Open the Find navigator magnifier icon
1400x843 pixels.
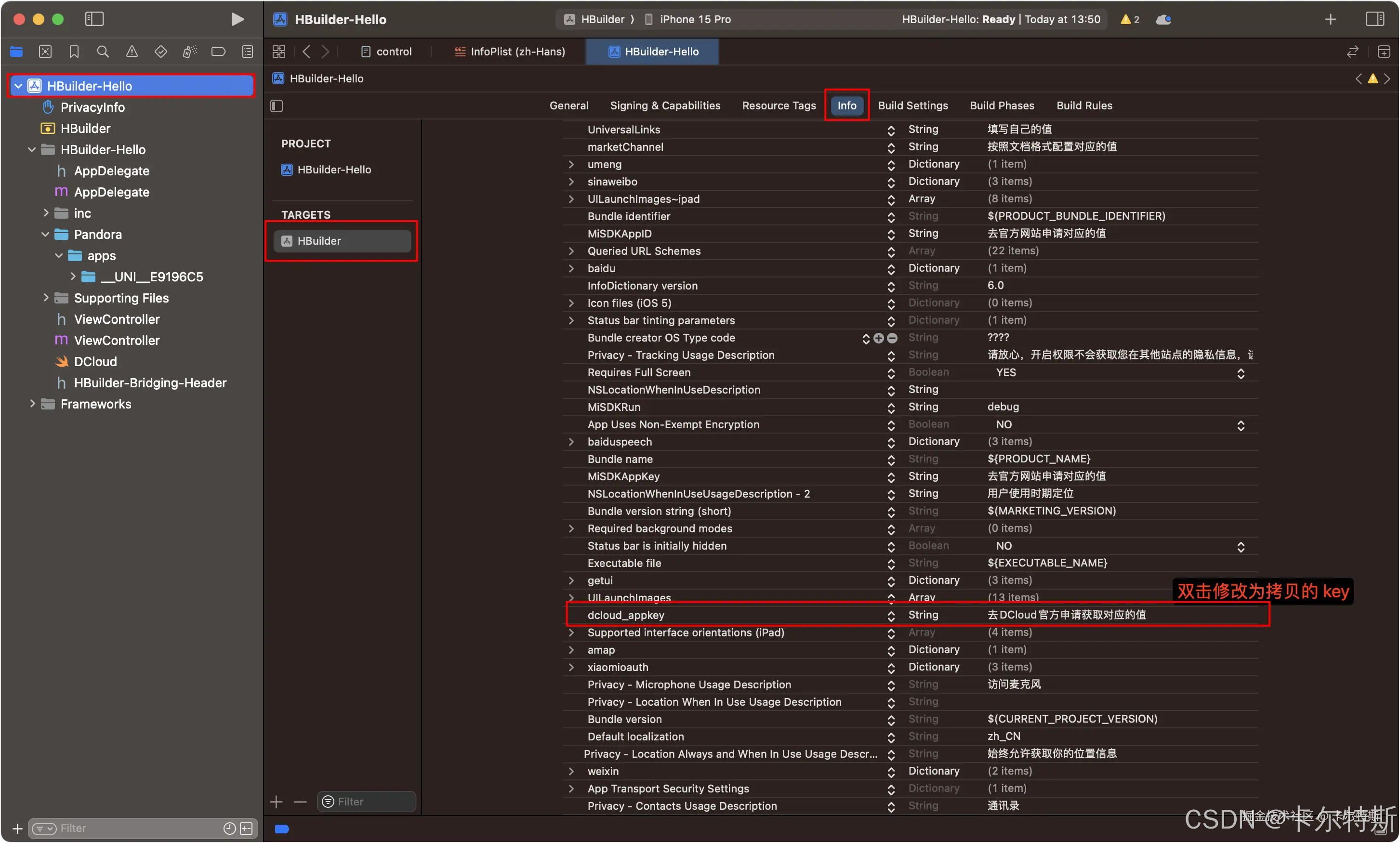point(103,52)
